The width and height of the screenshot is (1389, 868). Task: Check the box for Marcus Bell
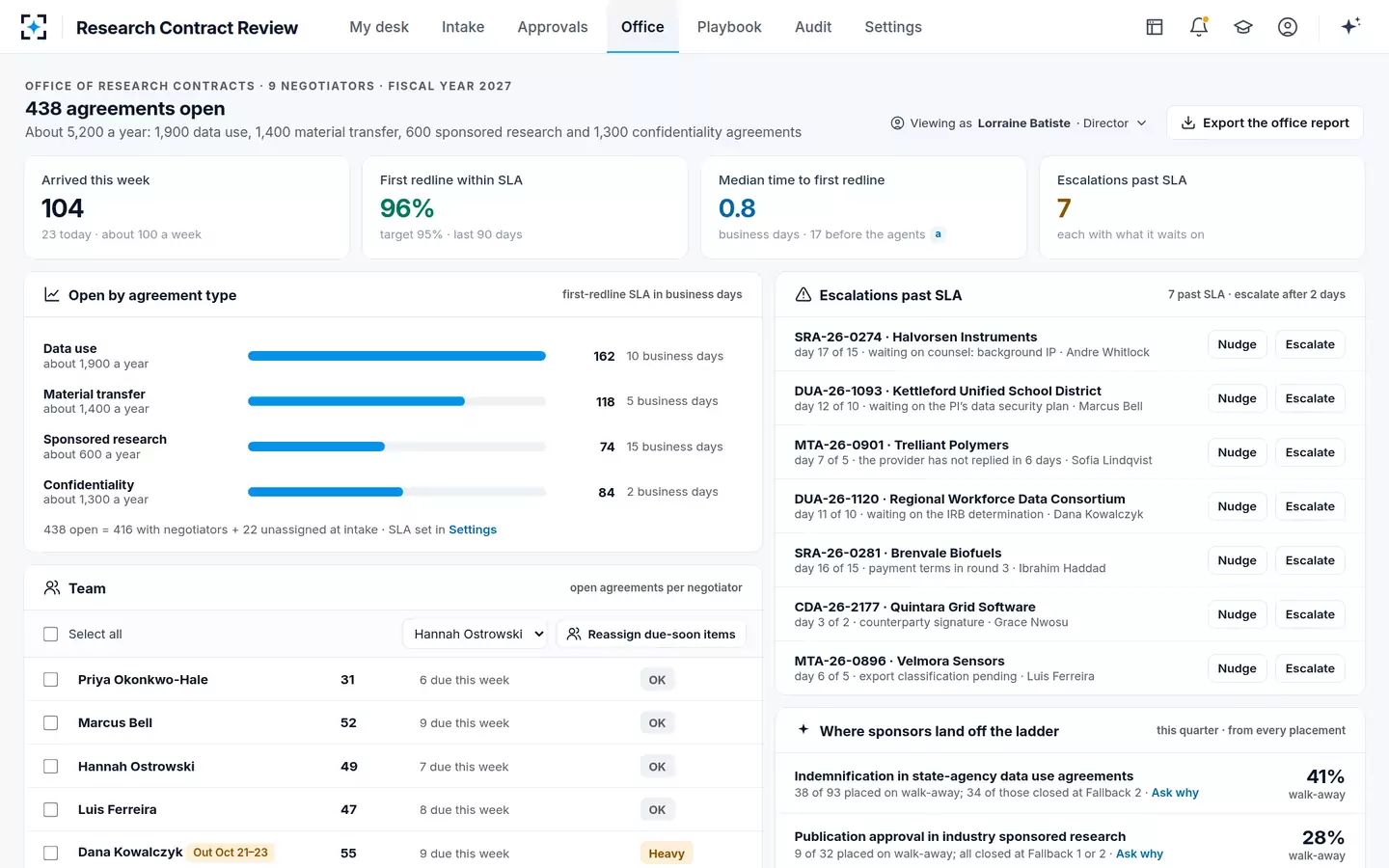tap(51, 723)
